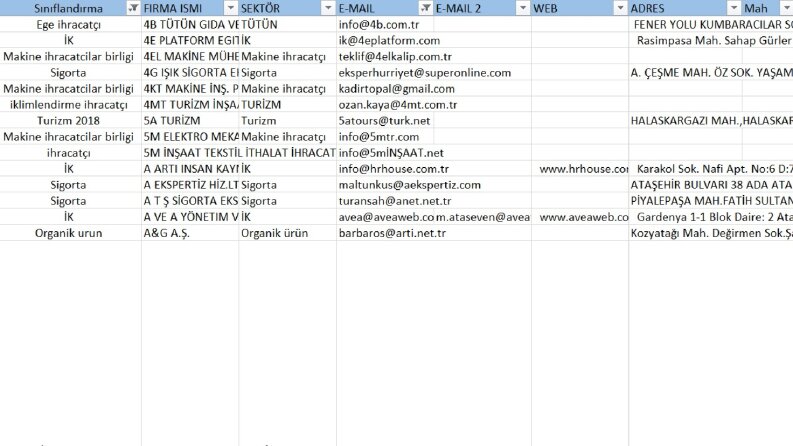Select the email 'kadirtopal@gmail.com'
793x446 pixels.
[396, 89]
